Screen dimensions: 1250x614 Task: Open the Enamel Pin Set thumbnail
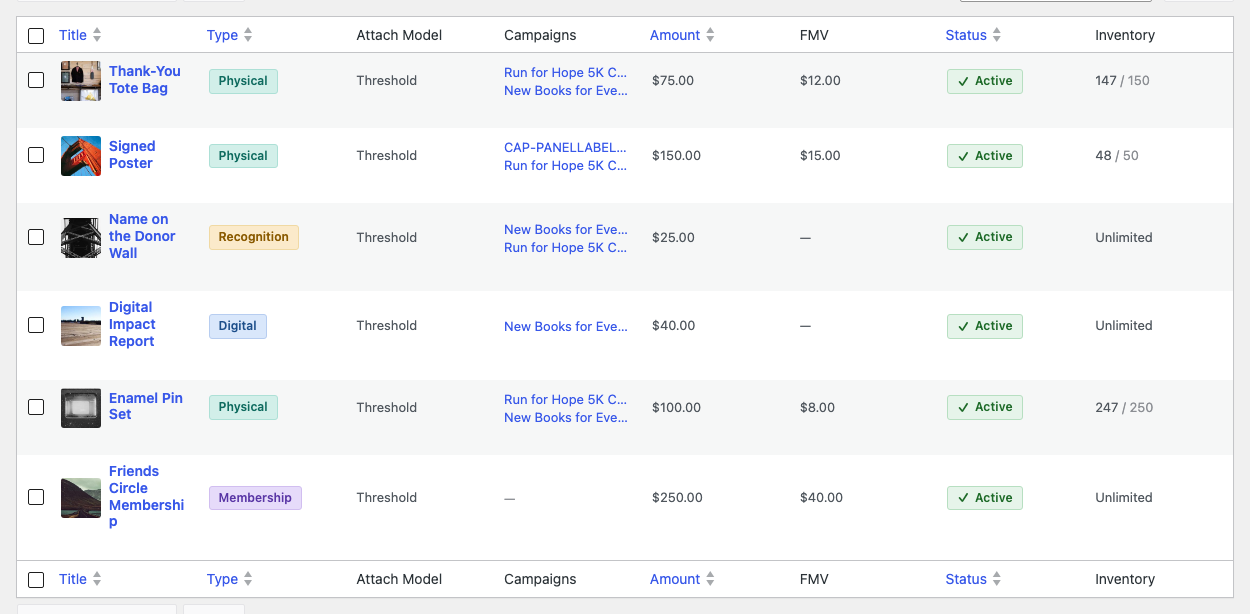81,408
